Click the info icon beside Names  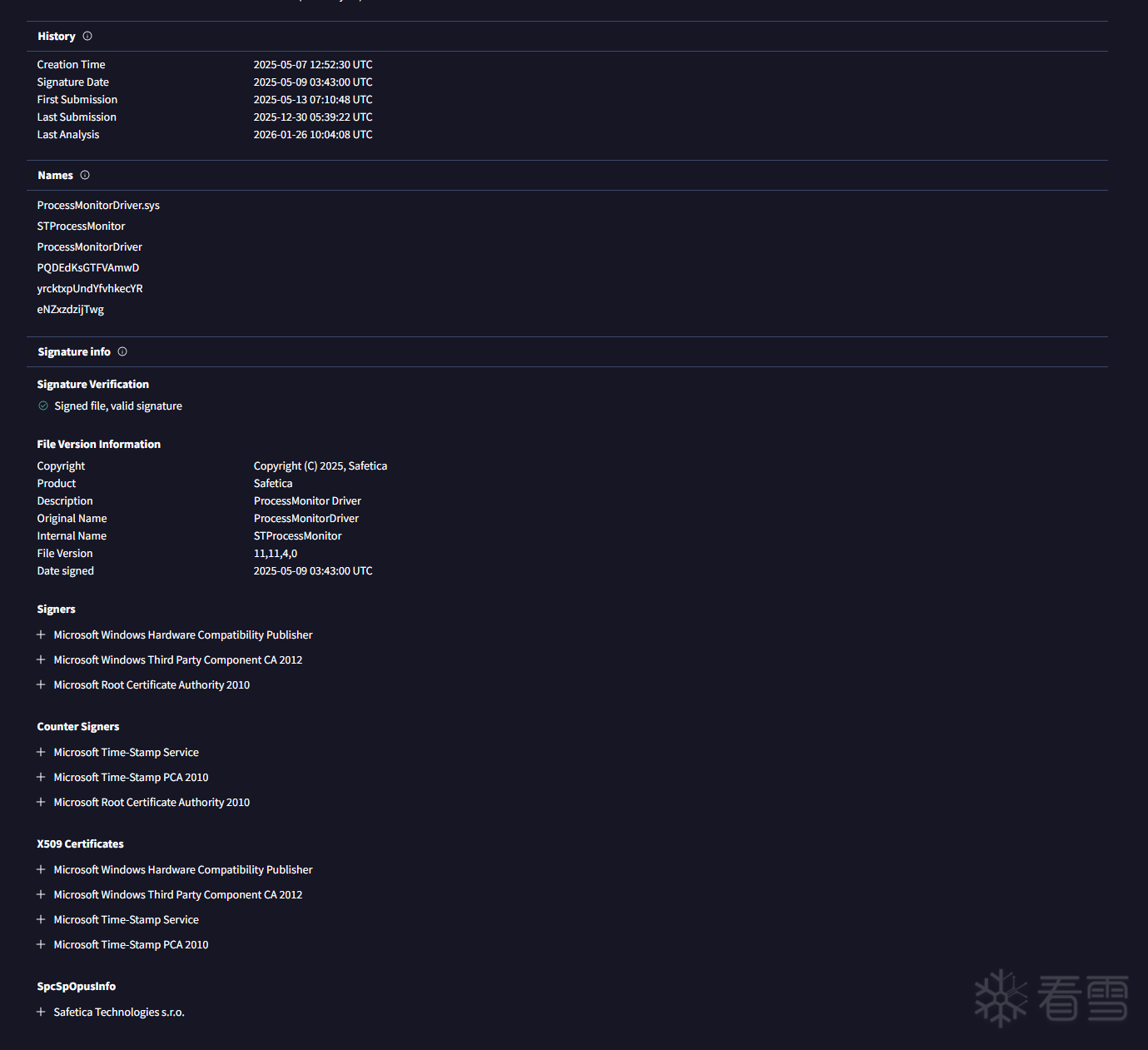point(85,175)
